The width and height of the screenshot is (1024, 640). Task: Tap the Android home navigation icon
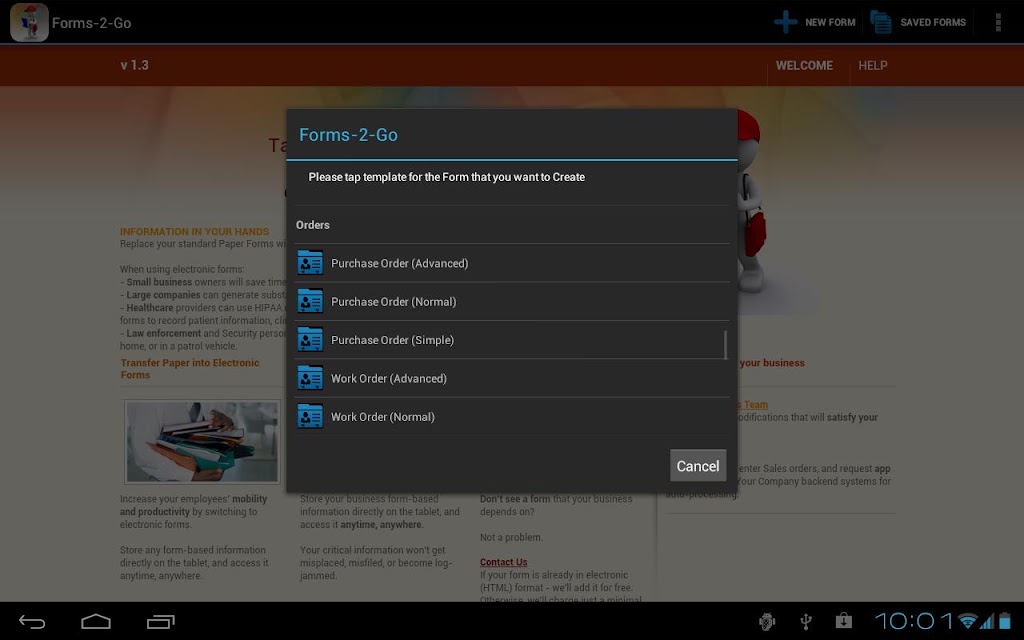[x=96, y=622]
